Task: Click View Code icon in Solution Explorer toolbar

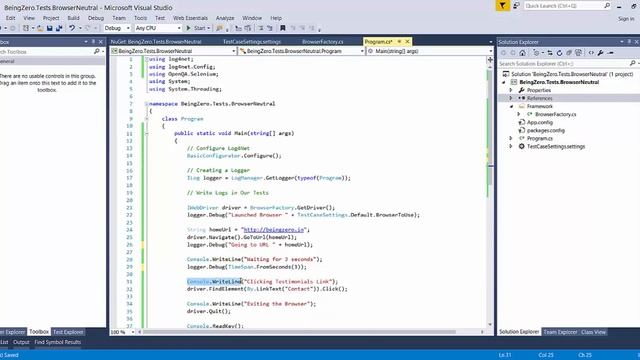Action: (591, 53)
